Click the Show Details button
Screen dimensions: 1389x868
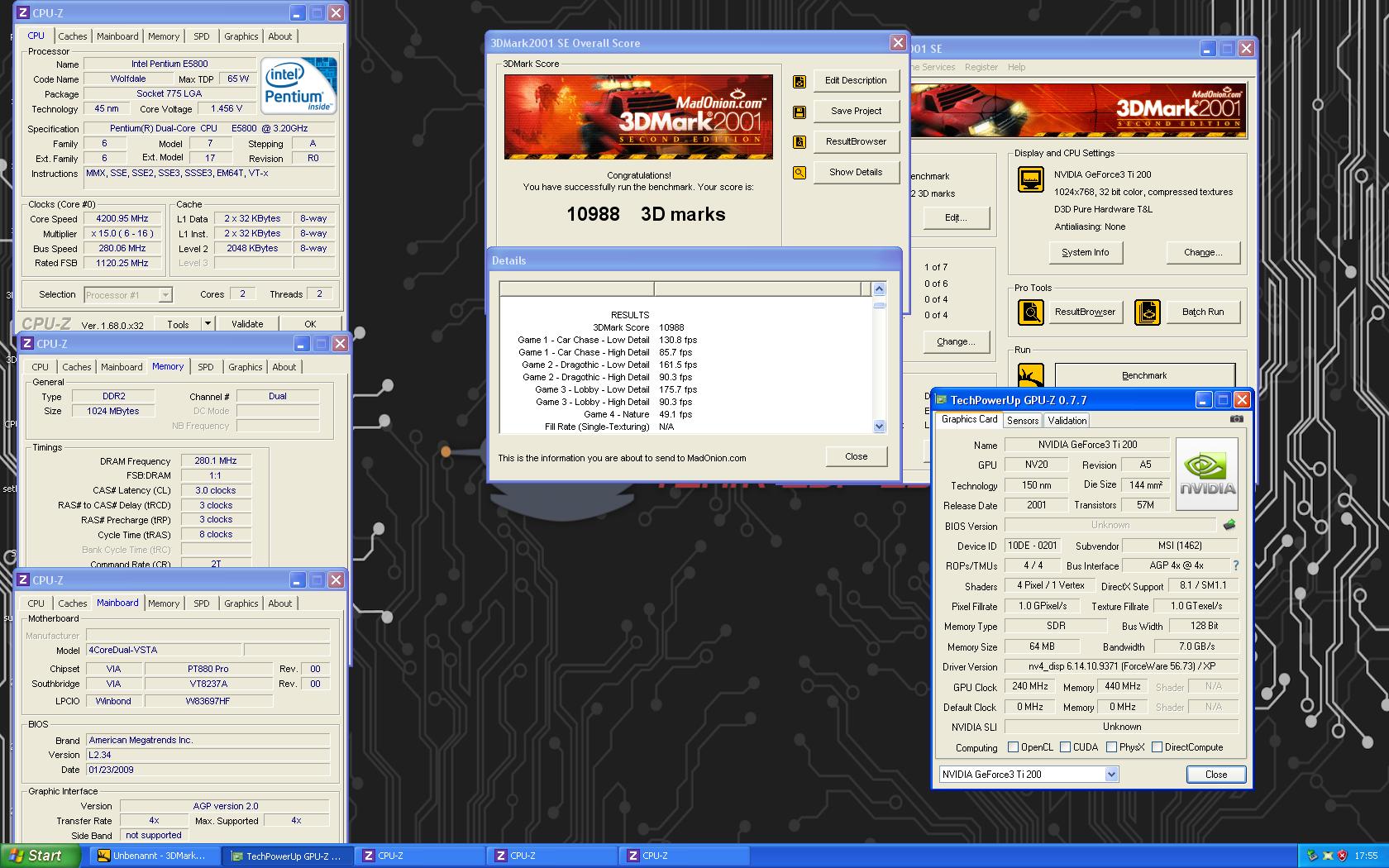(856, 173)
